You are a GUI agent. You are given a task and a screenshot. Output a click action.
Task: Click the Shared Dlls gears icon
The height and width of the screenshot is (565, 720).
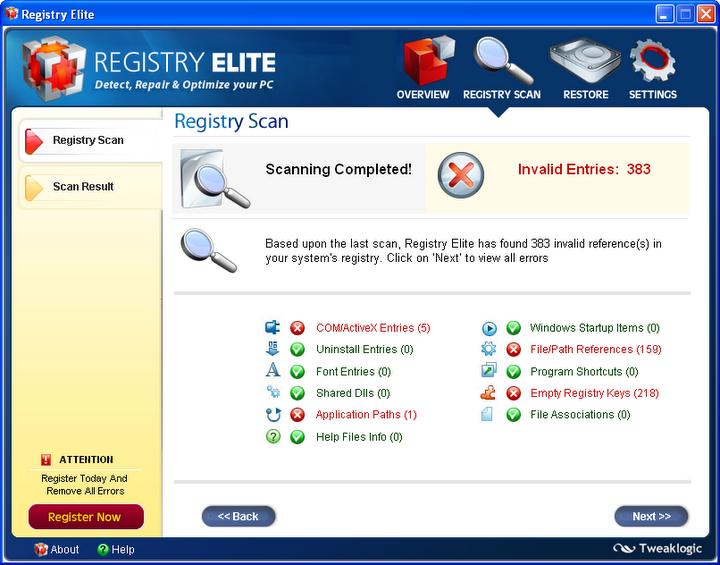pyautogui.click(x=273, y=392)
